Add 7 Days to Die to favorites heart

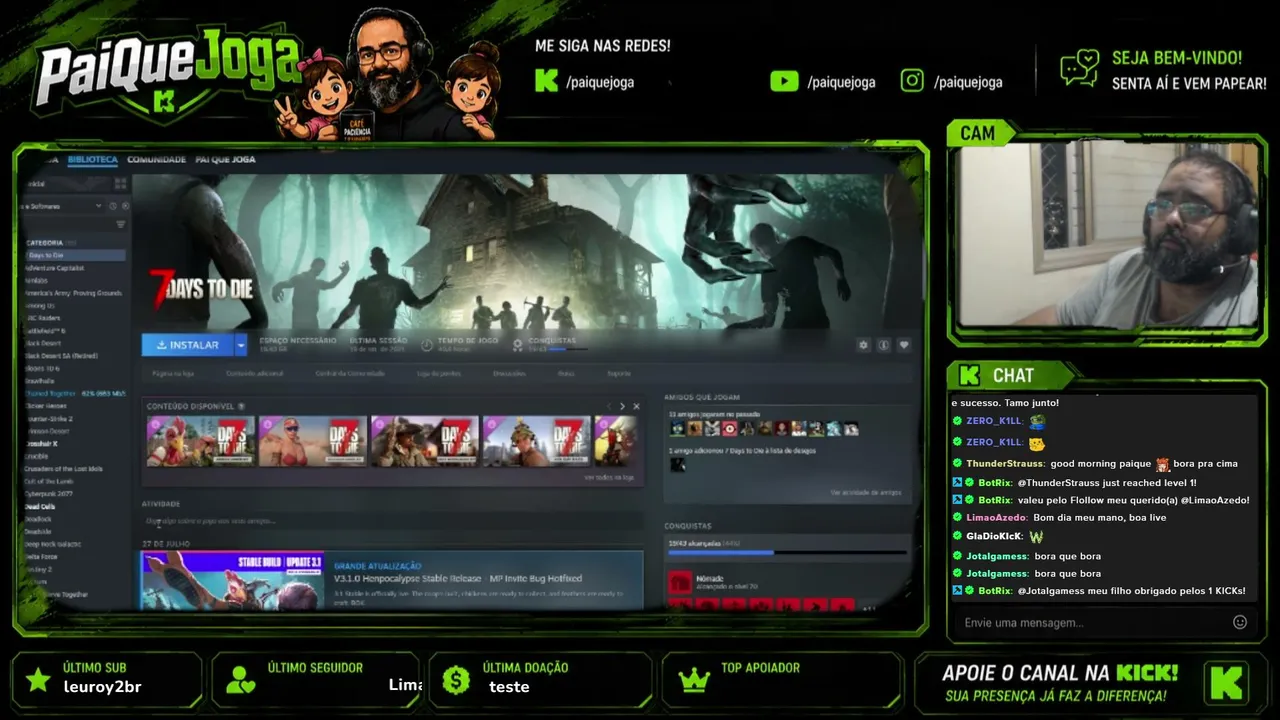pos(904,345)
